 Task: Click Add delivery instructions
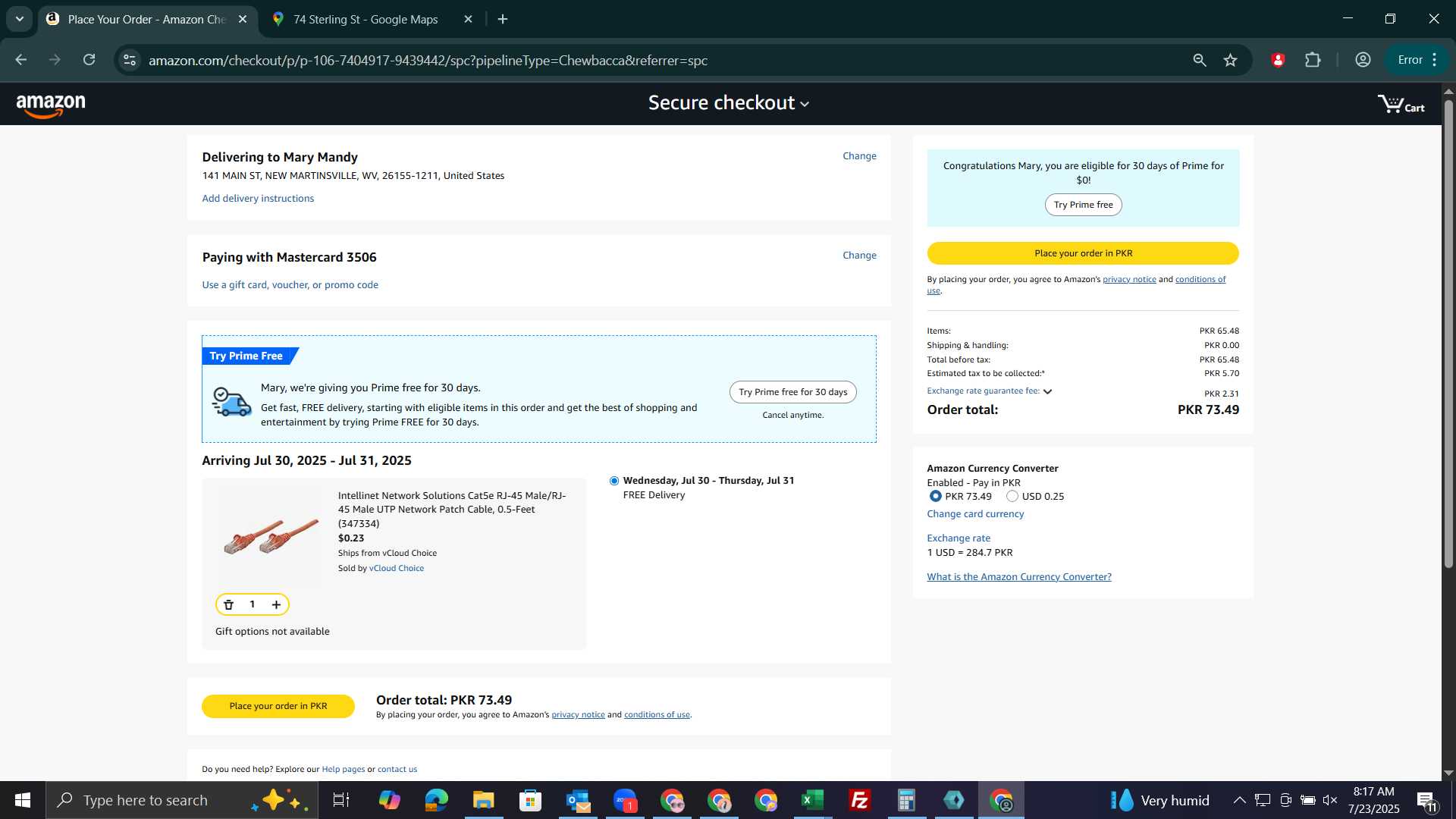coord(258,199)
